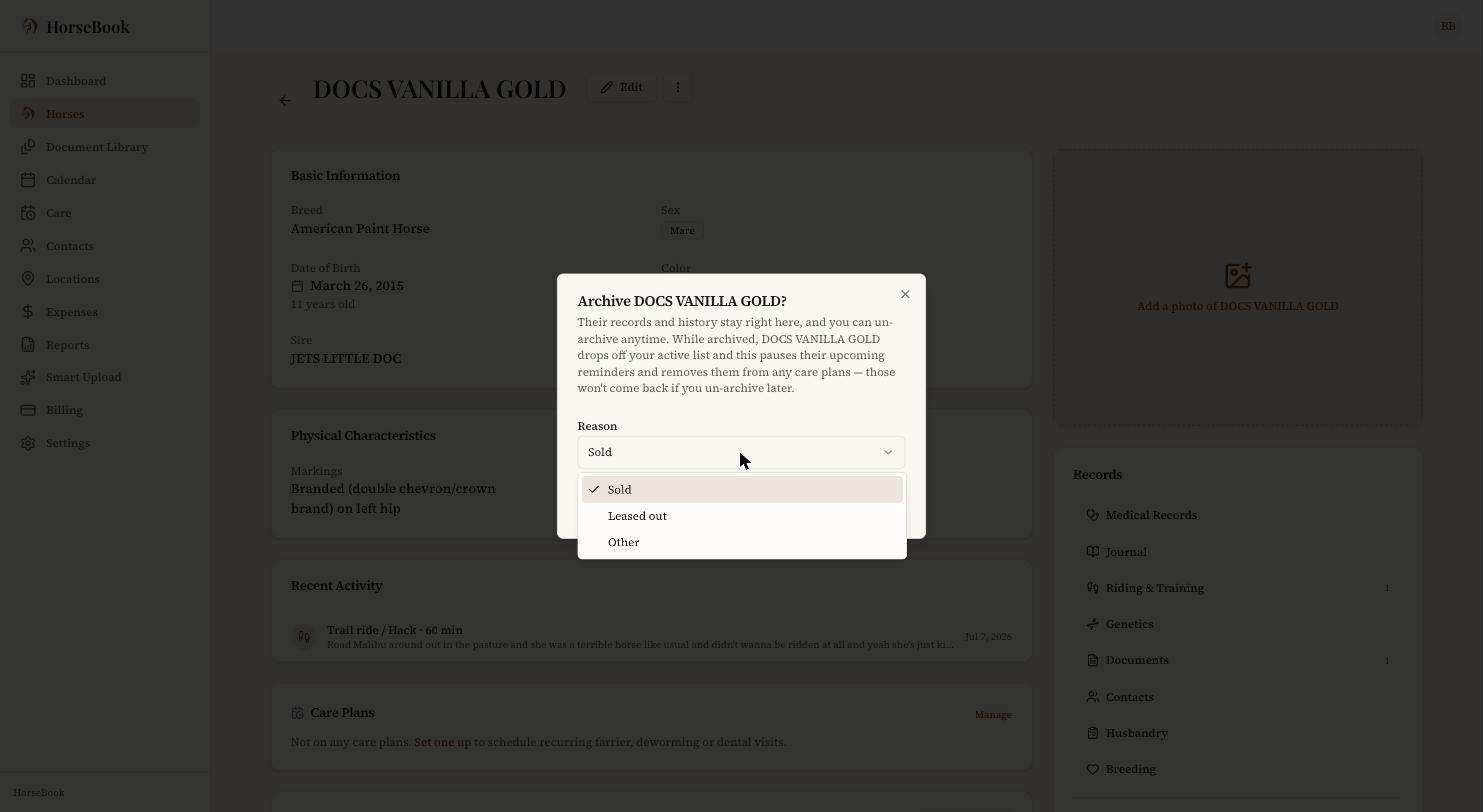The image size is (1483, 812).
Task: Open the Billing sidebar label
Action: coord(64,410)
